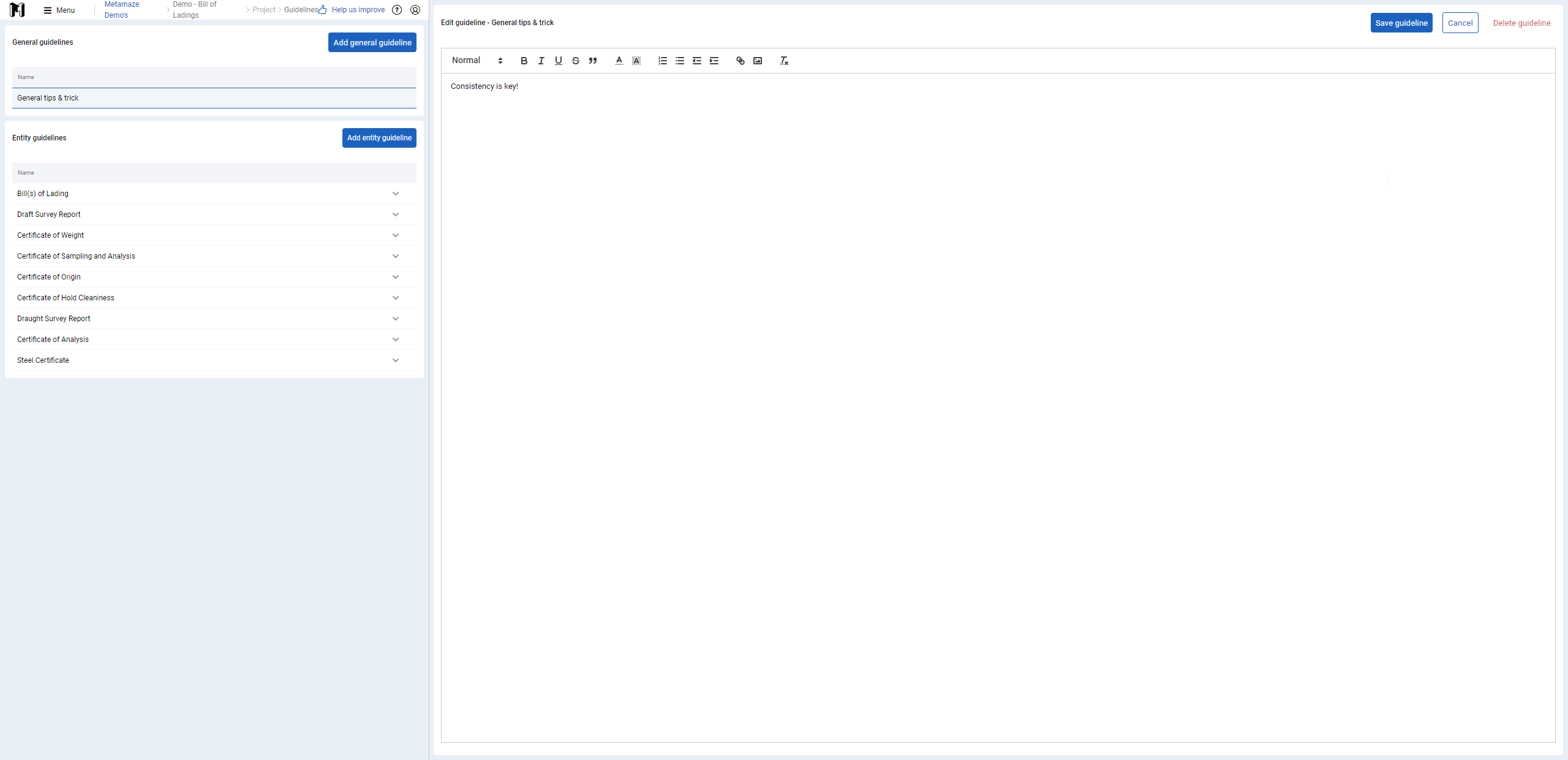The height and width of the screenshot is (760, 1568).
Task: Click the Guidelines breadcrumb
Action: (301, 10)
